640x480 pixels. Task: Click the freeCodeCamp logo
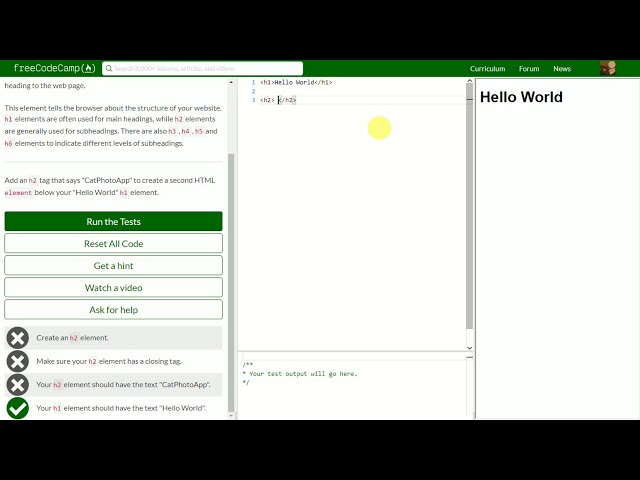pos(54,69)
